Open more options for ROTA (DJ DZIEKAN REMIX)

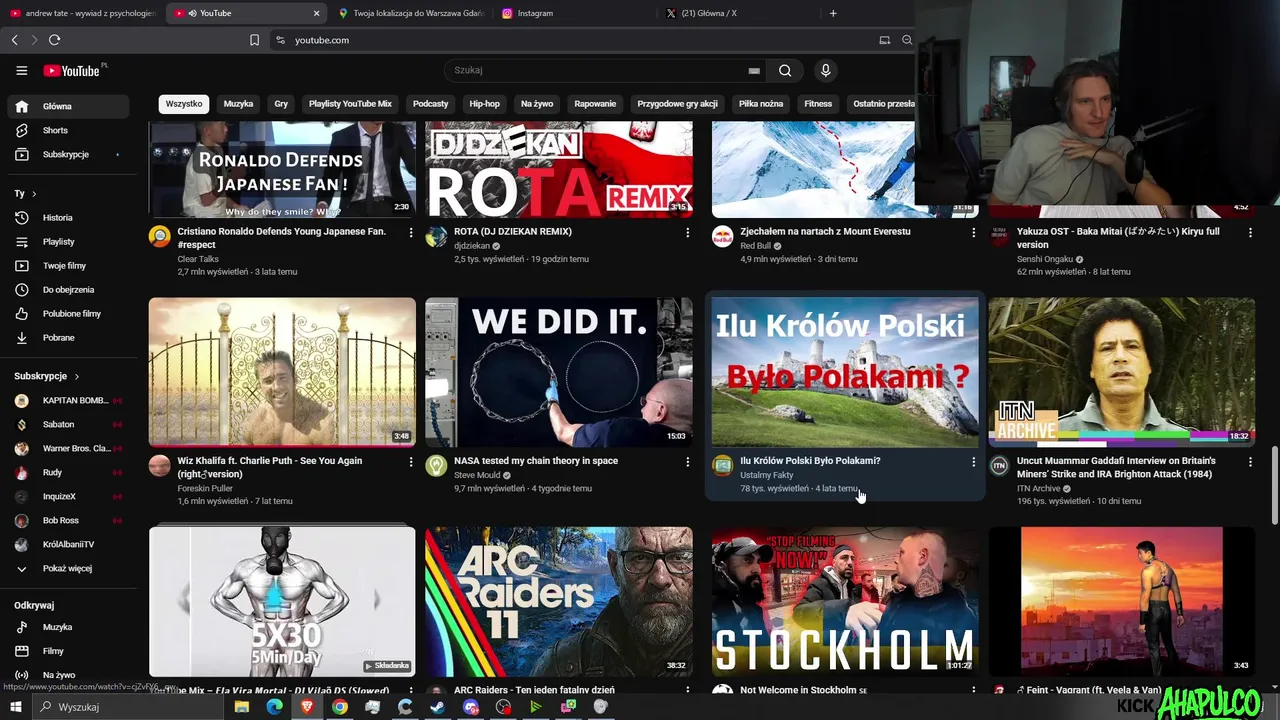click(x=687, y=232)
